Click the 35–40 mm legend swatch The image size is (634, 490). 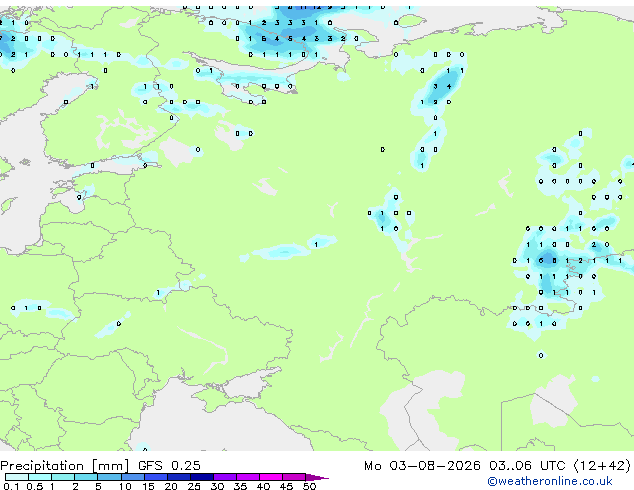tap(248, 477)
